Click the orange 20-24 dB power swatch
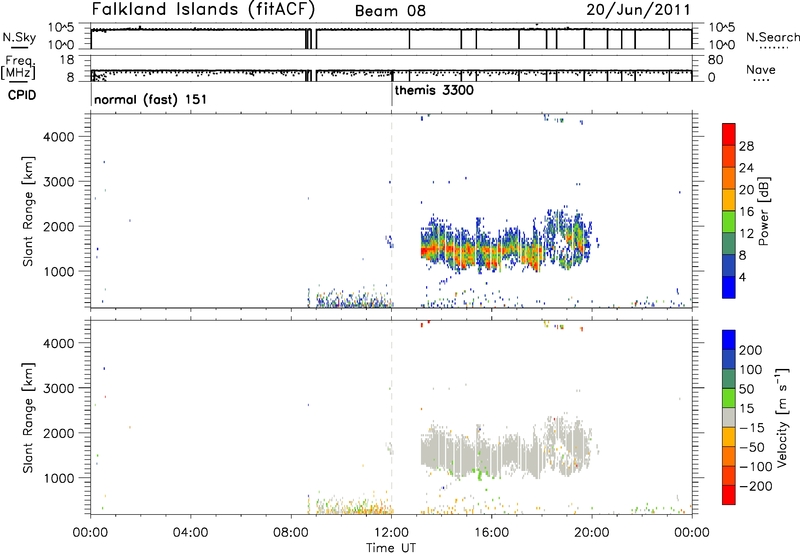Viewport: 800px width, 554px height. coord(729,178)
